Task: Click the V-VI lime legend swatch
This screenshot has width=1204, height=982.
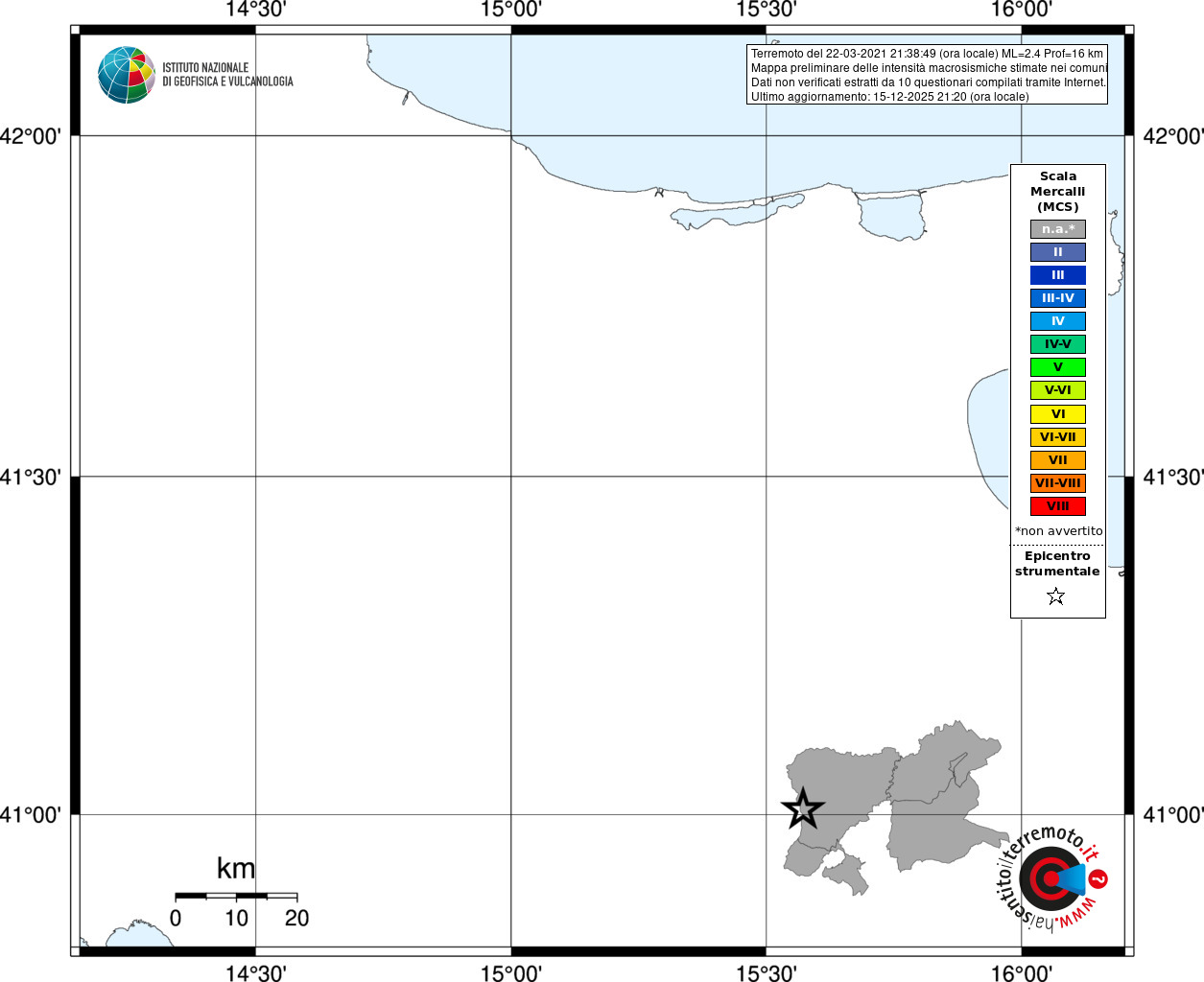Action: (1058, 390)
